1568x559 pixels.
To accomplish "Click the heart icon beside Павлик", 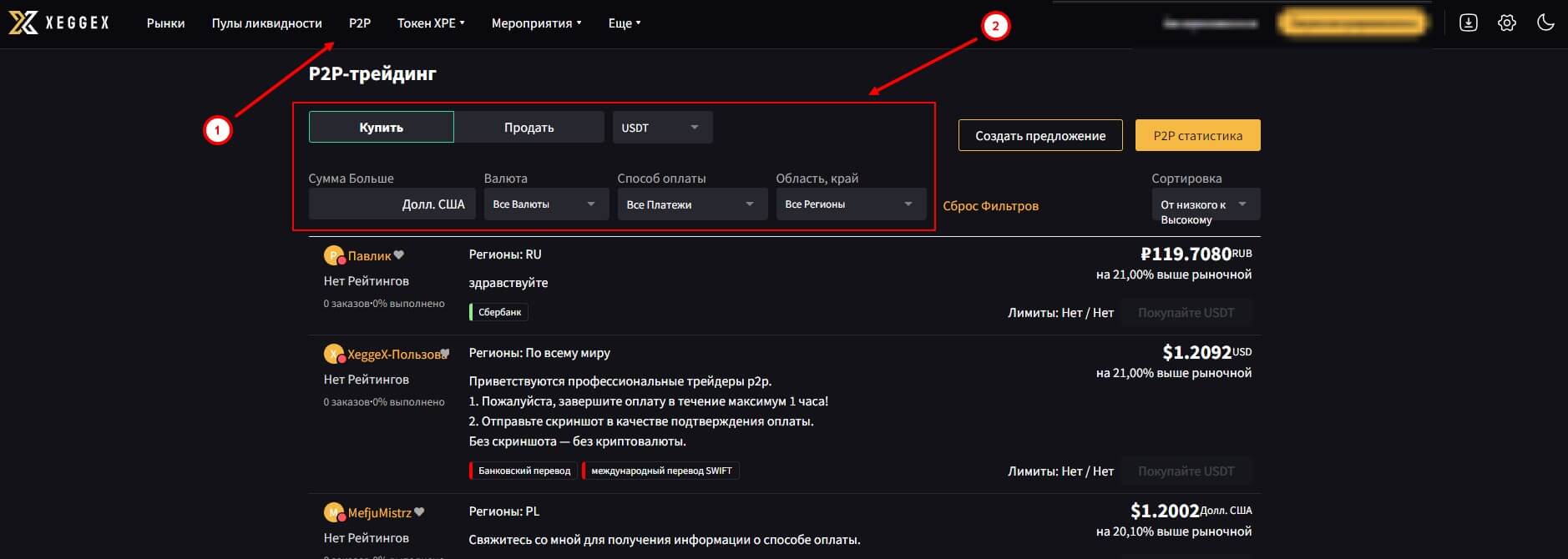I will point(399,255).
